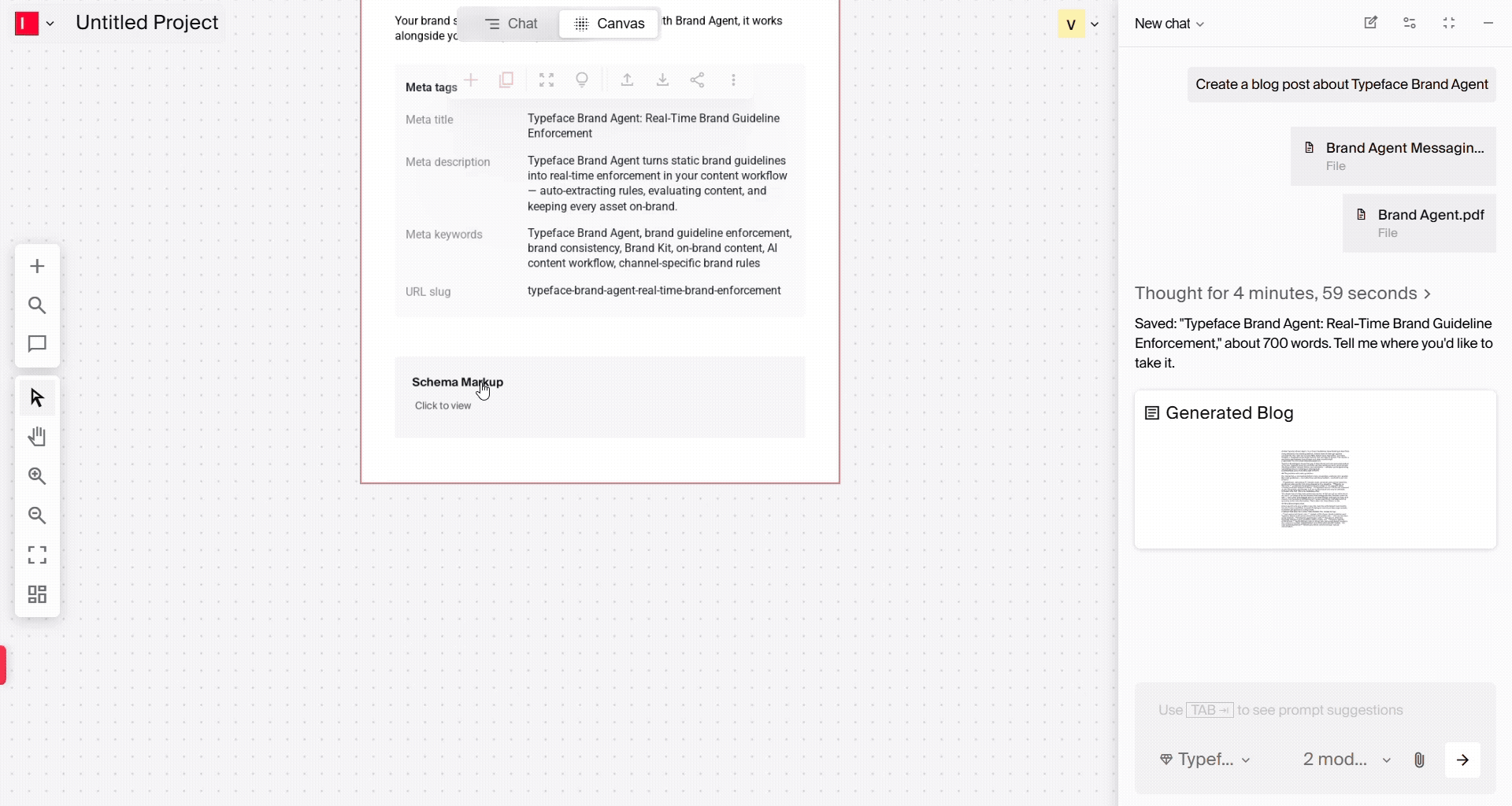Screen dimensions: 1512x806
Task: Minimize the chat panel with dash icon
Action: tap(1488, 23)
